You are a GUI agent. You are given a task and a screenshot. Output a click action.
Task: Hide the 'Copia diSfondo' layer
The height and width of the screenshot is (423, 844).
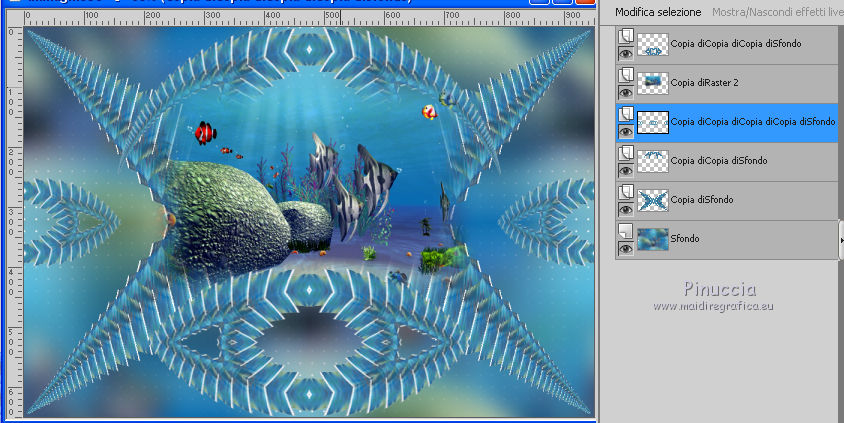[x=625, y=210]
